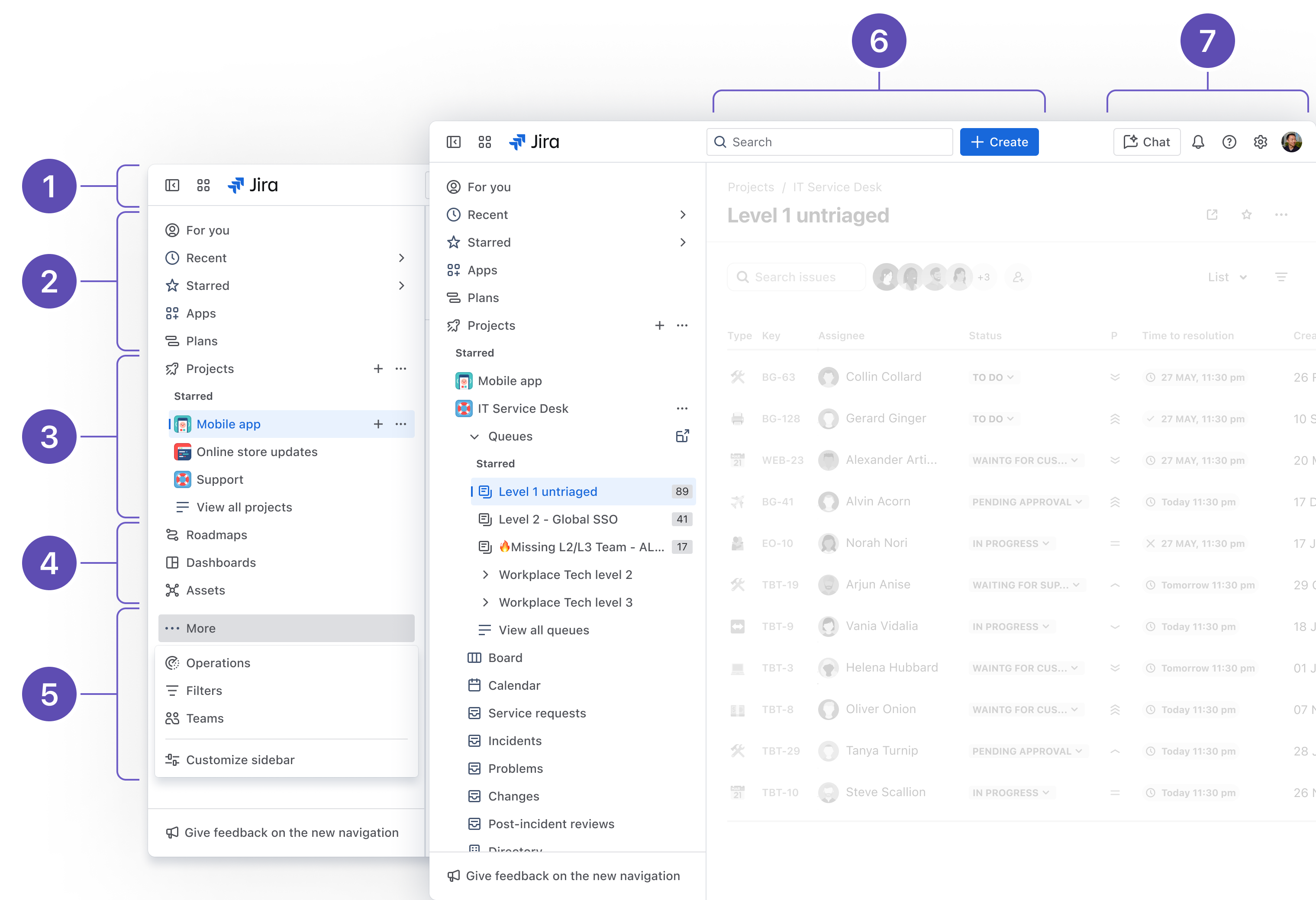Open the TO DO status dropdown for BG-63
The height and width of the screenshot is (900, 1316).
pyautogui.click(x=993, y=378)
